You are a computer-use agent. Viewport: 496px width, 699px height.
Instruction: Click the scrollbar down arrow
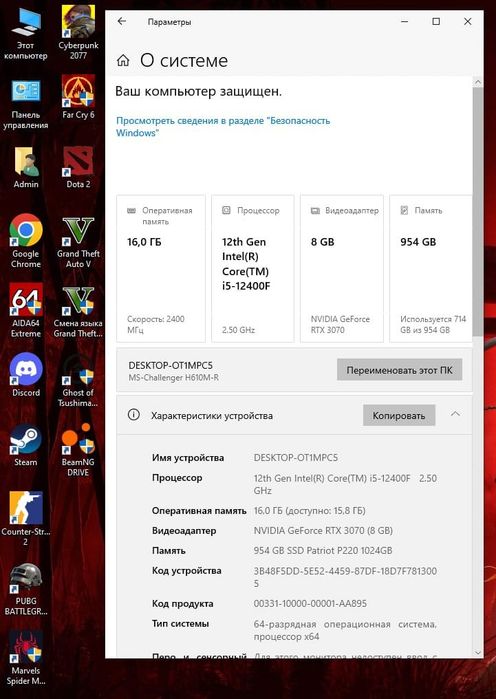coord(477,652)
